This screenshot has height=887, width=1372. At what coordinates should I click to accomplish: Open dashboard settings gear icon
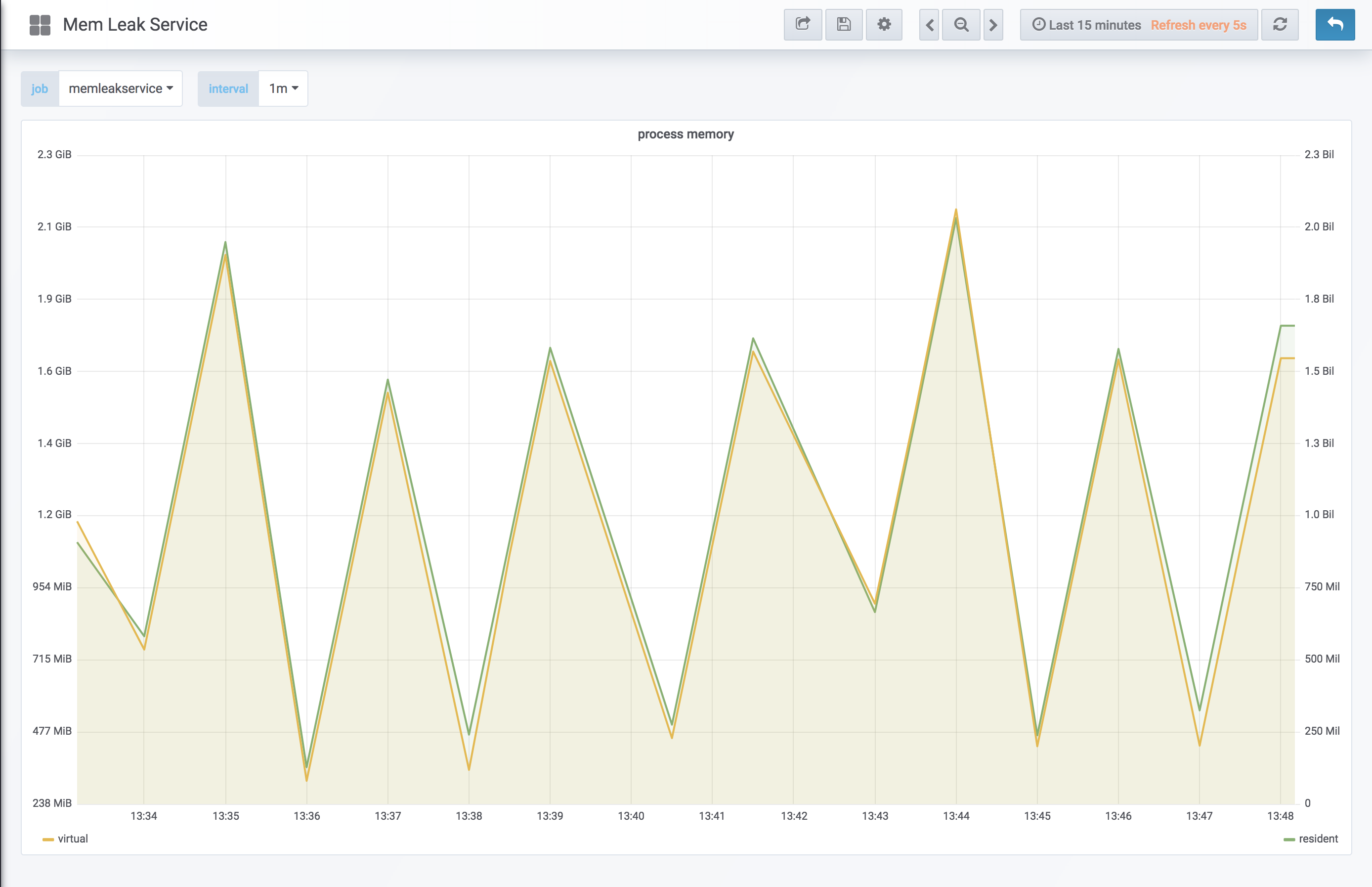pyautogui.click(x=884, y=24)
